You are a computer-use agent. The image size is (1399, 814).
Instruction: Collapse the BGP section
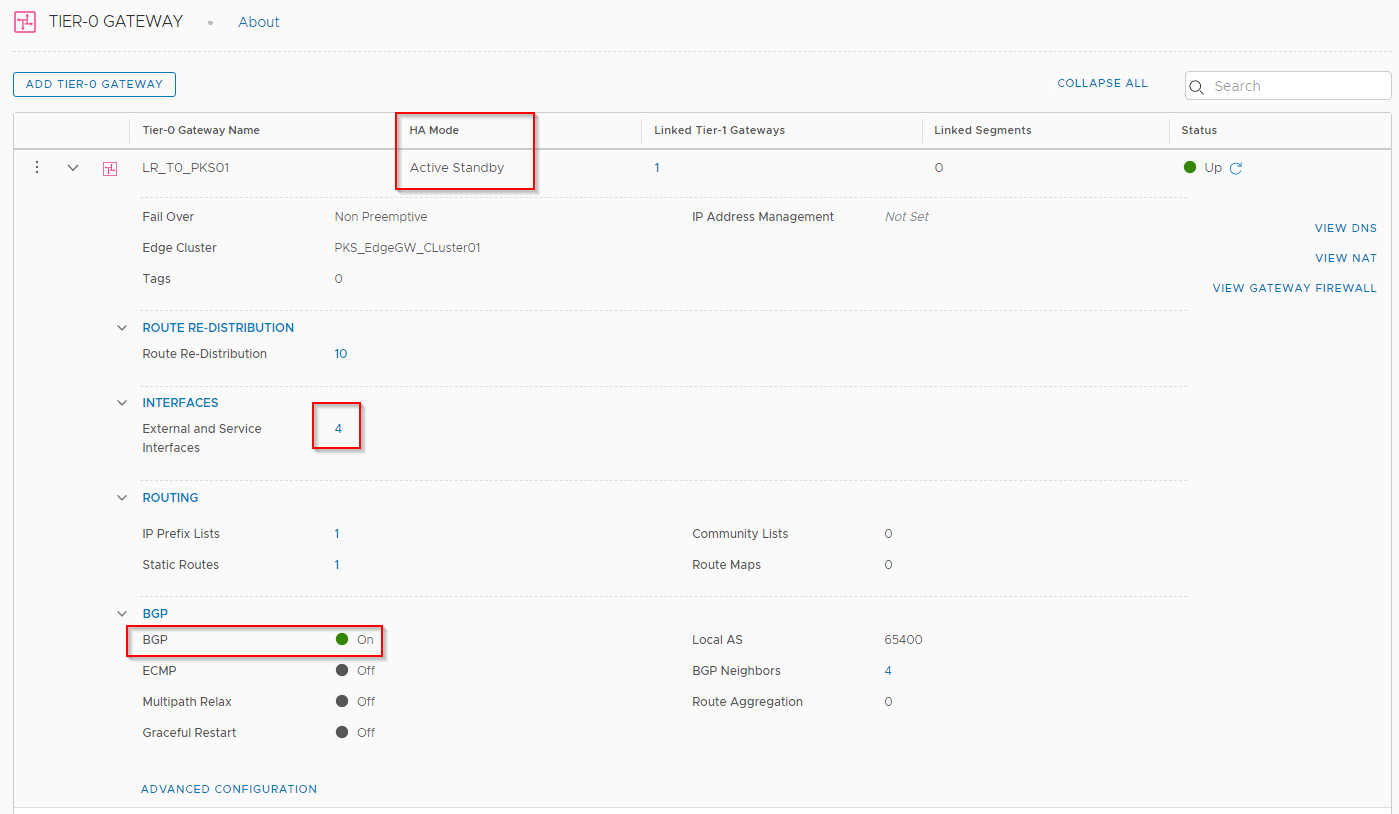click(x=123, y=614)
